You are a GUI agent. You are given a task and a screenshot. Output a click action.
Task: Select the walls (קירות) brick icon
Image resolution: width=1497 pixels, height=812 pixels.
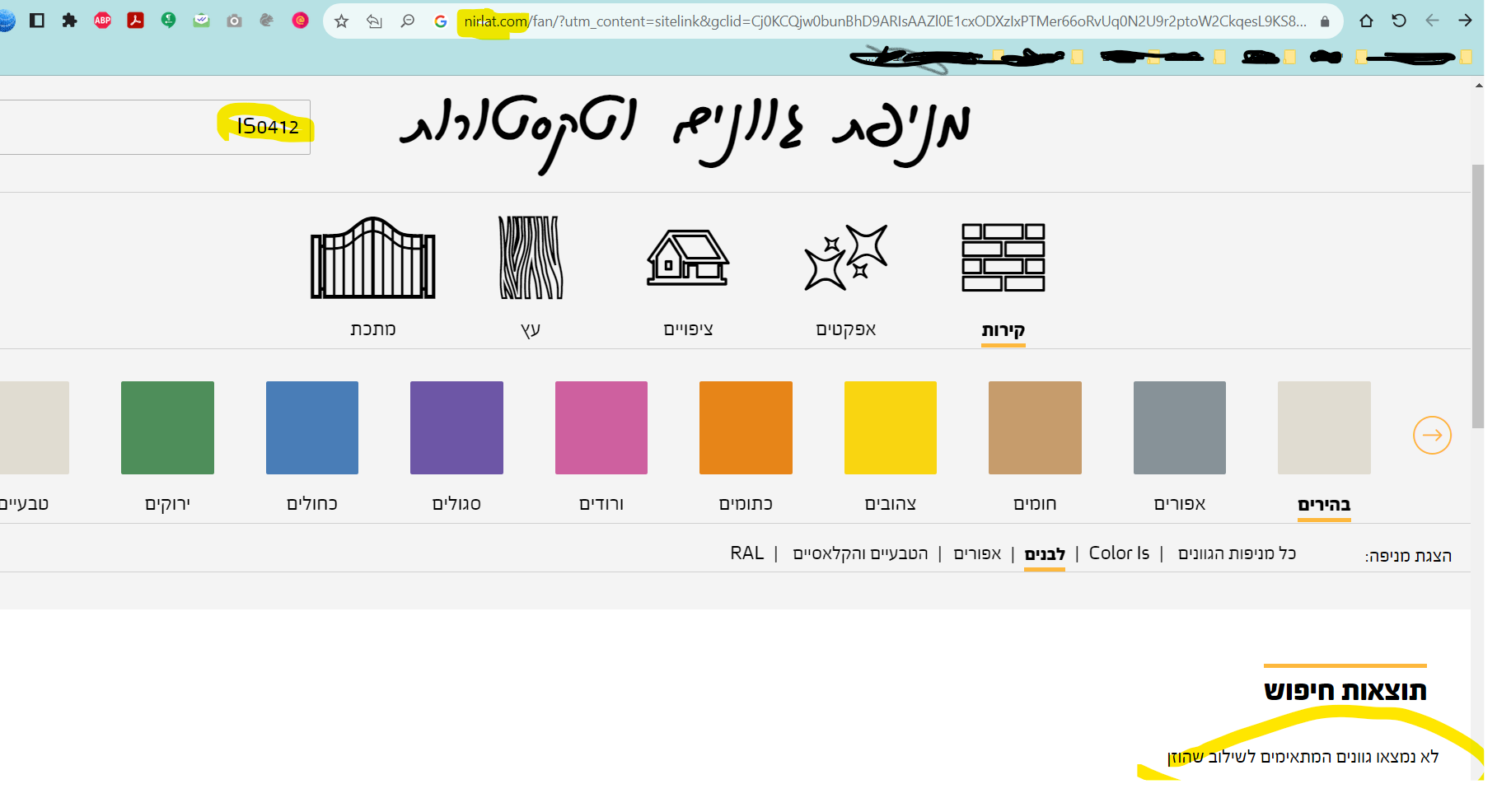[x=1002, y=257]
